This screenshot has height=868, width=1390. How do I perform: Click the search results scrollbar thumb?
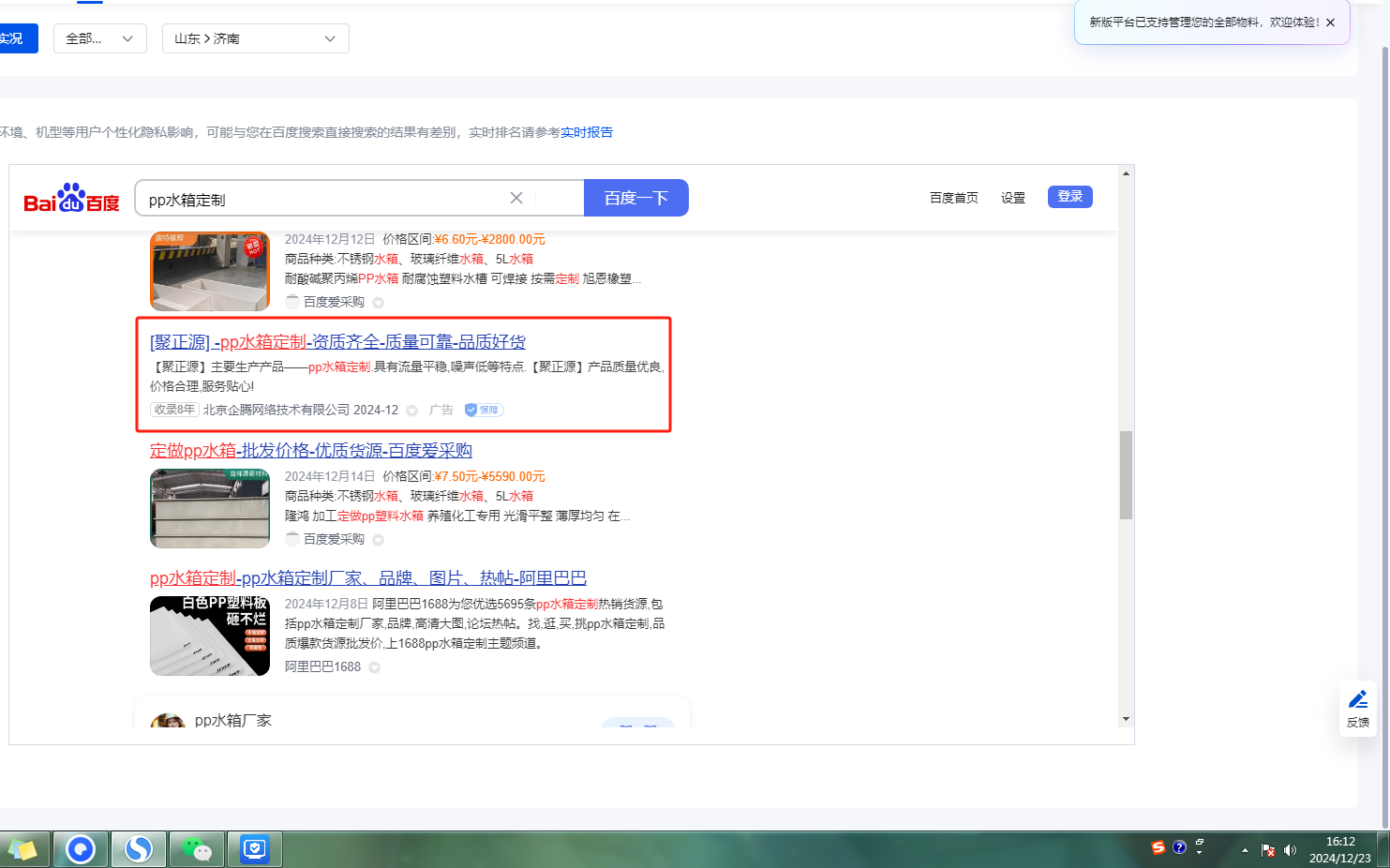1126,474
